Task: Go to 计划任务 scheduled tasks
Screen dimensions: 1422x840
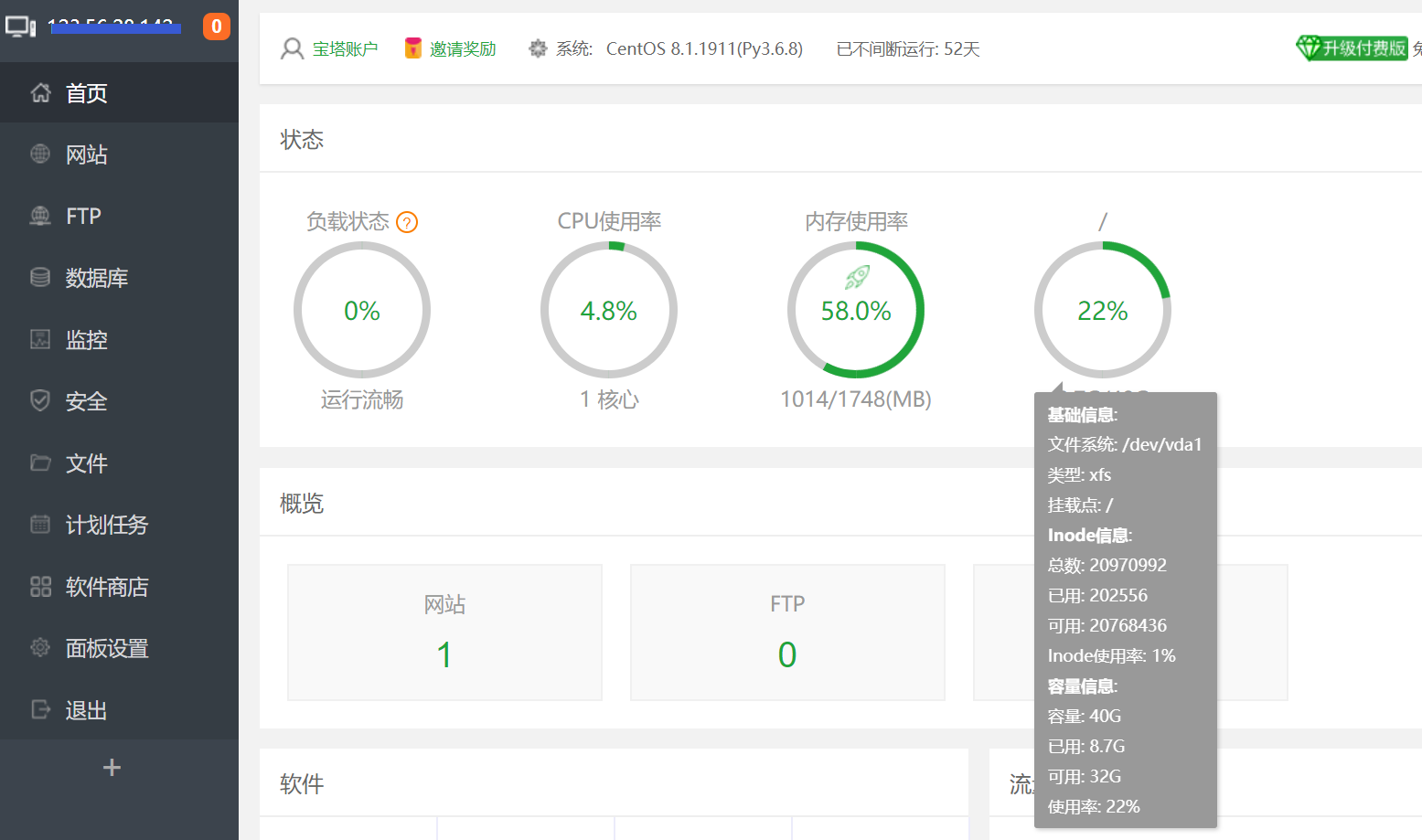Action: tap(106, 525)
